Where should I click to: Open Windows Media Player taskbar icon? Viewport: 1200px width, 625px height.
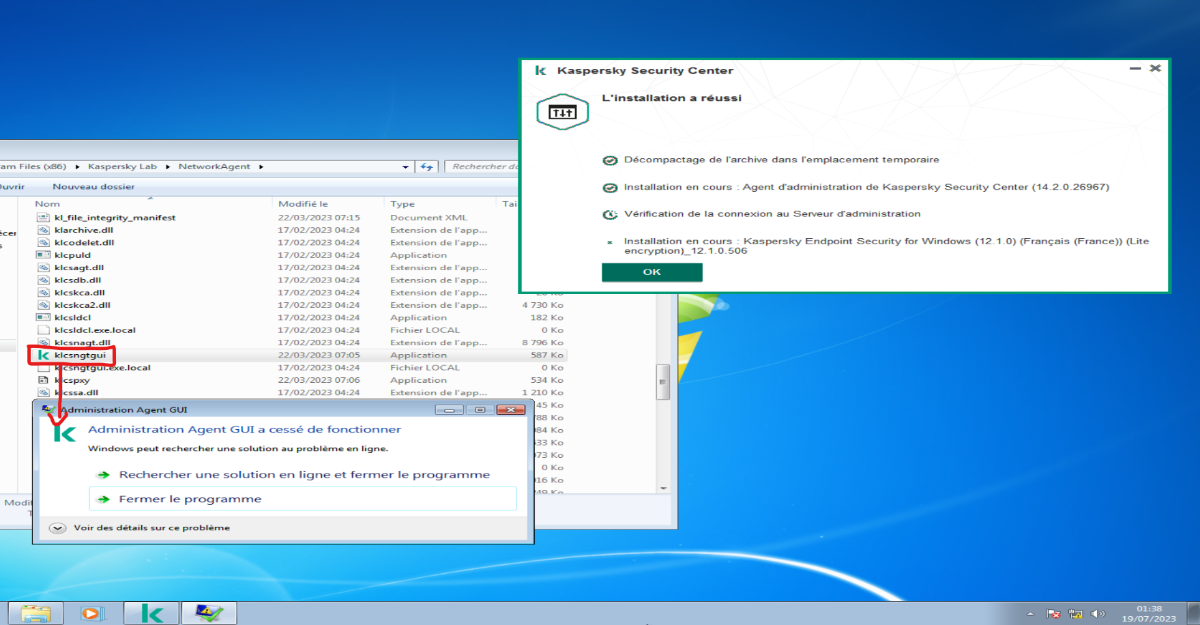[92, 613]
